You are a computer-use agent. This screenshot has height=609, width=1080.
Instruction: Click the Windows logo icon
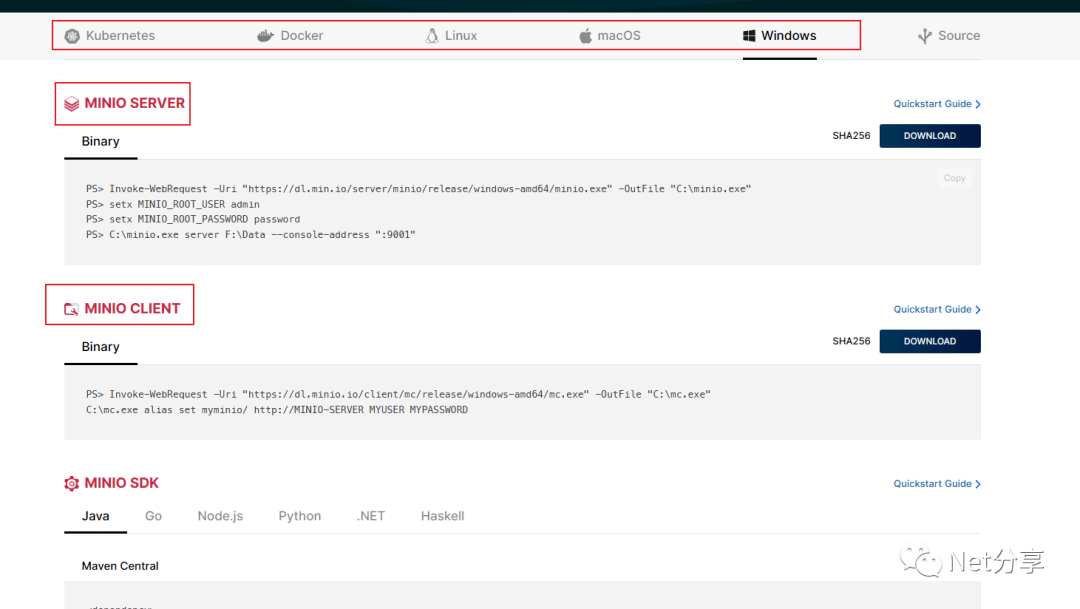pos(749,36)
